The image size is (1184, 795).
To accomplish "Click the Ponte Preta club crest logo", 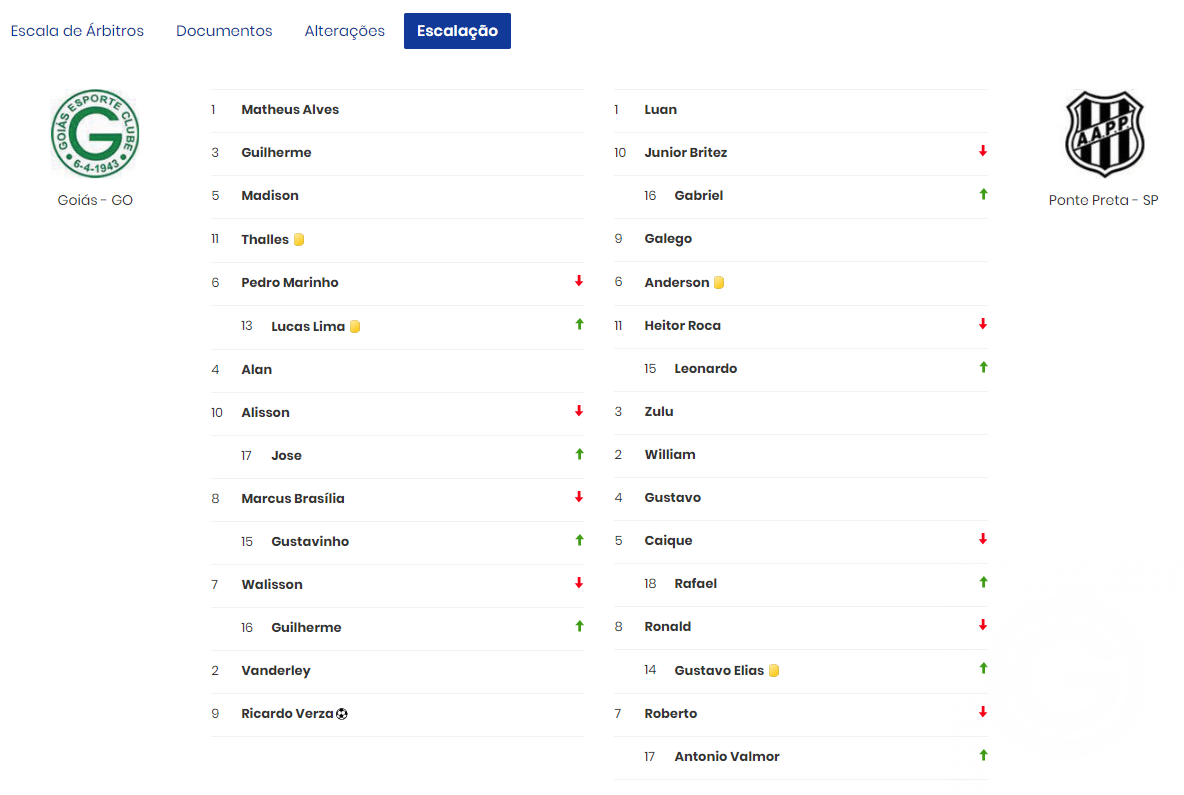I will click(1104, 134).
